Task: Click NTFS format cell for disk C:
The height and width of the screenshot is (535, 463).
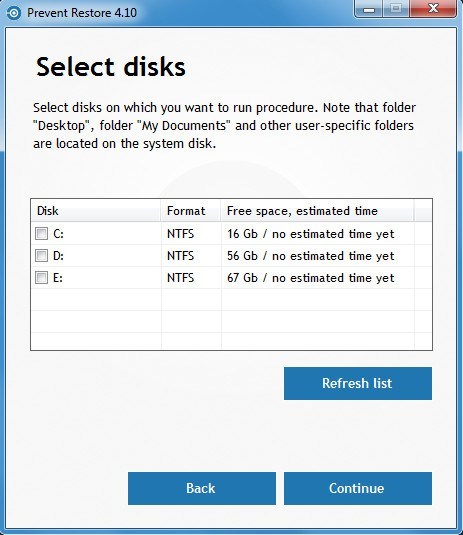Action: pos(180,234)
